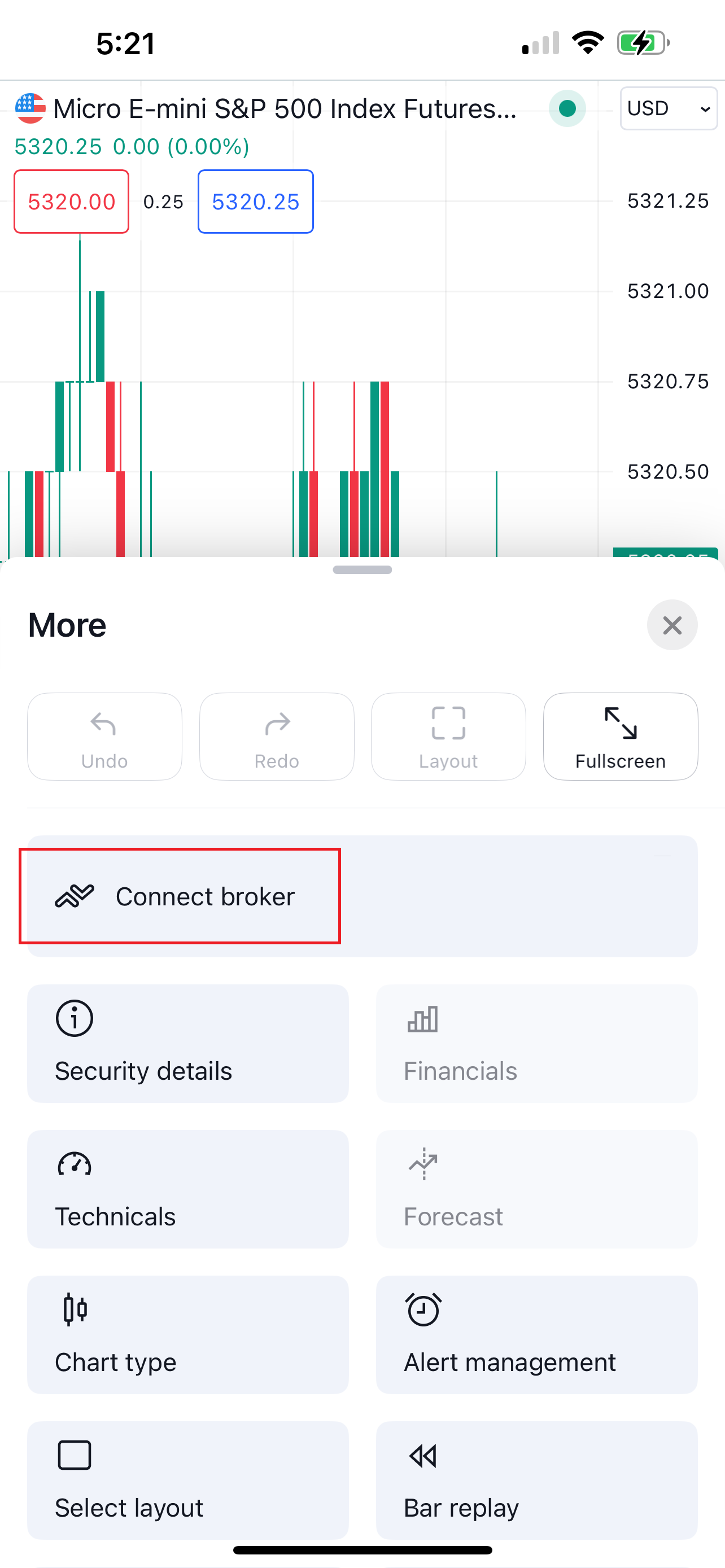Open Select layout square icon

click(75, 1455)
